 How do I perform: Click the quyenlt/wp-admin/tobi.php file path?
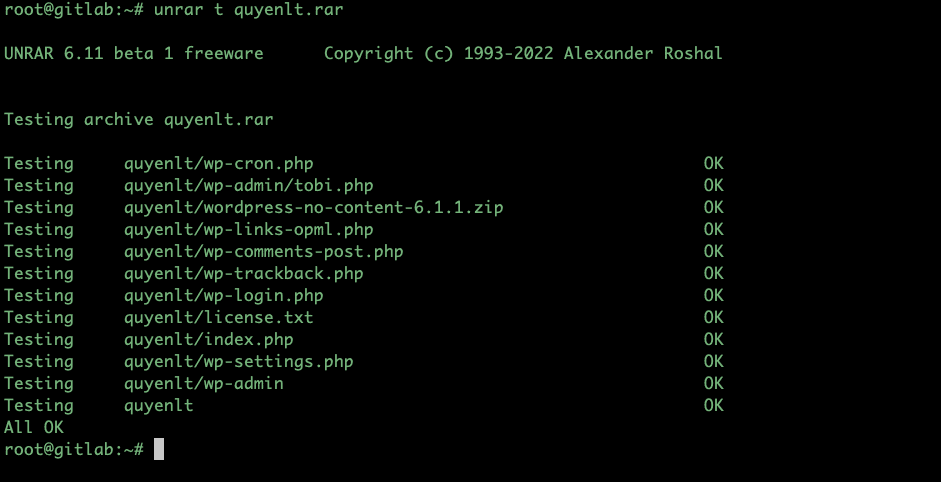249,185
